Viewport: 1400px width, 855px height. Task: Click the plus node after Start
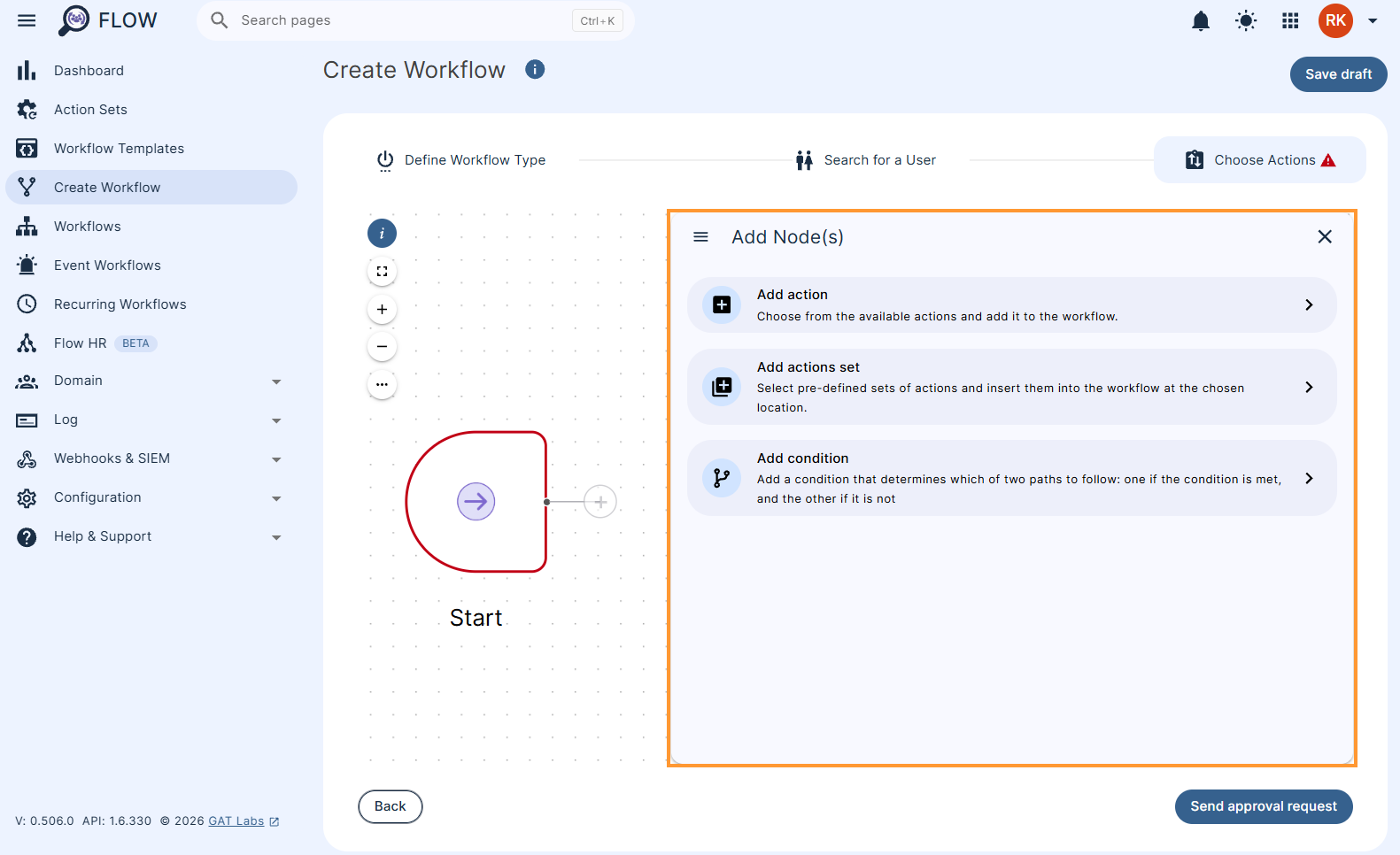tap(600, 502)
